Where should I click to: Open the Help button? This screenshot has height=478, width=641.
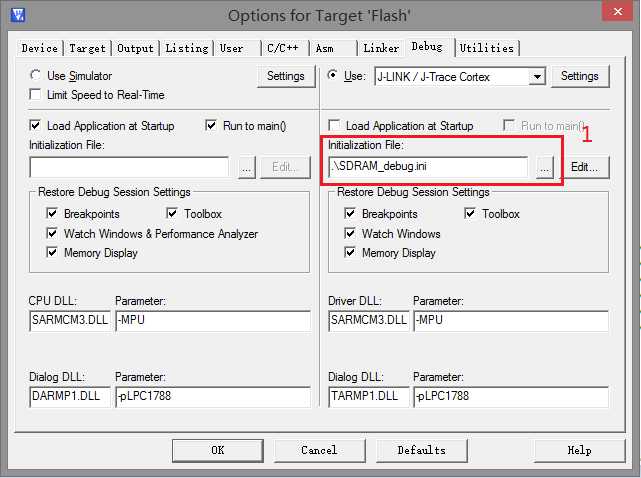coord(580,451)
